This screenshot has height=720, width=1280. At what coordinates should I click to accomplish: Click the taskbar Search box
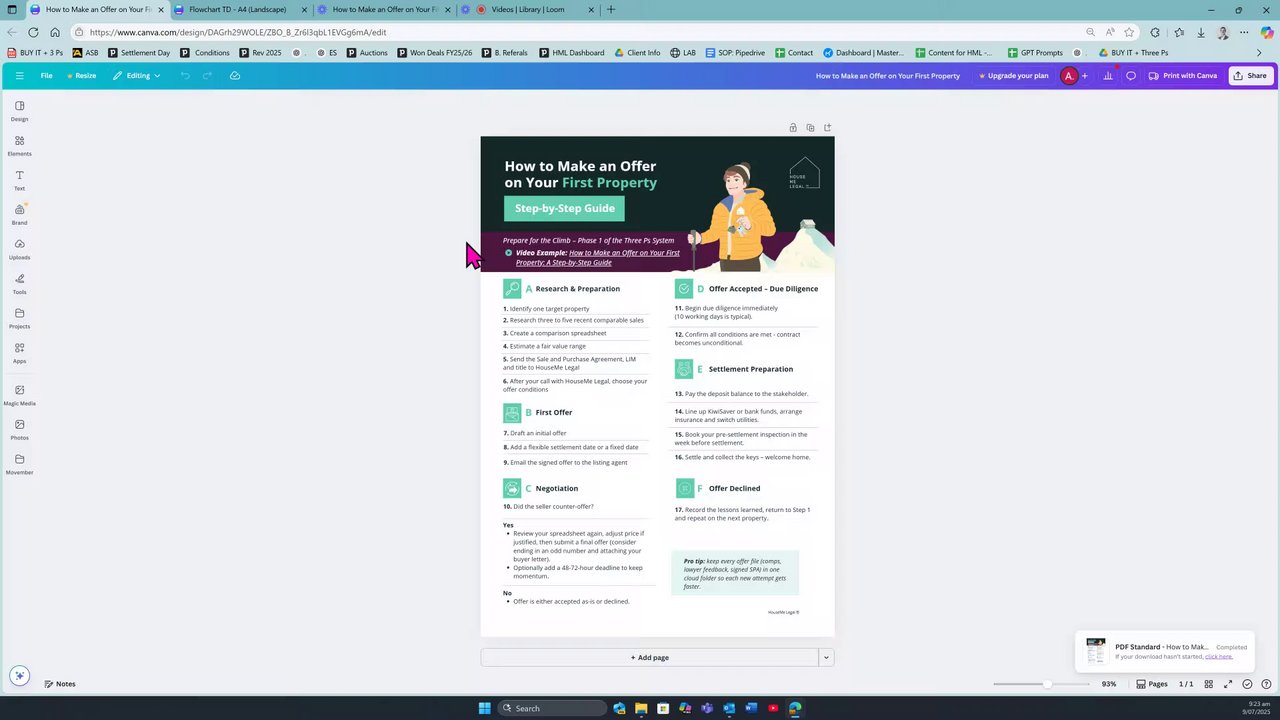tap(553, 708)
